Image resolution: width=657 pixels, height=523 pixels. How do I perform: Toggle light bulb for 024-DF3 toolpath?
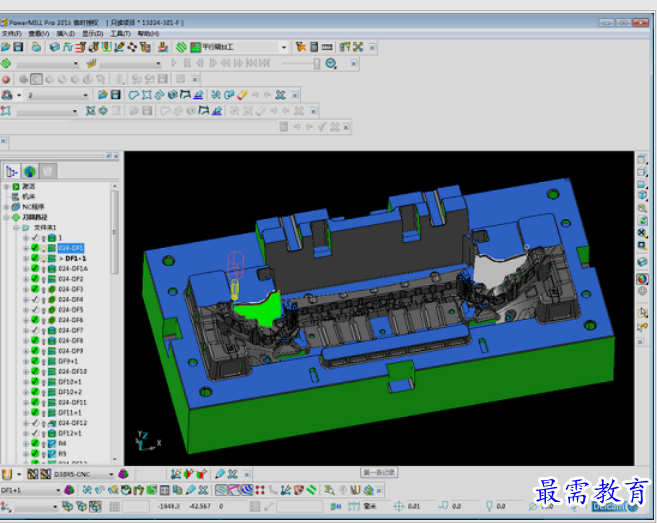[44, 289]
